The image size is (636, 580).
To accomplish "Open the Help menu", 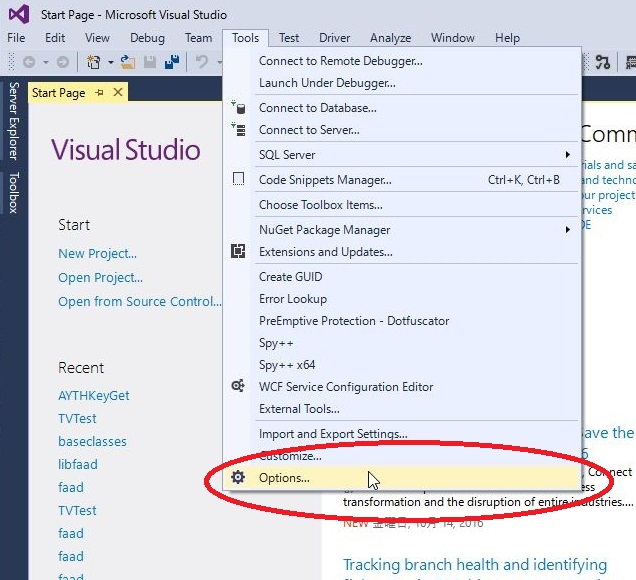I will pos(507,38).
